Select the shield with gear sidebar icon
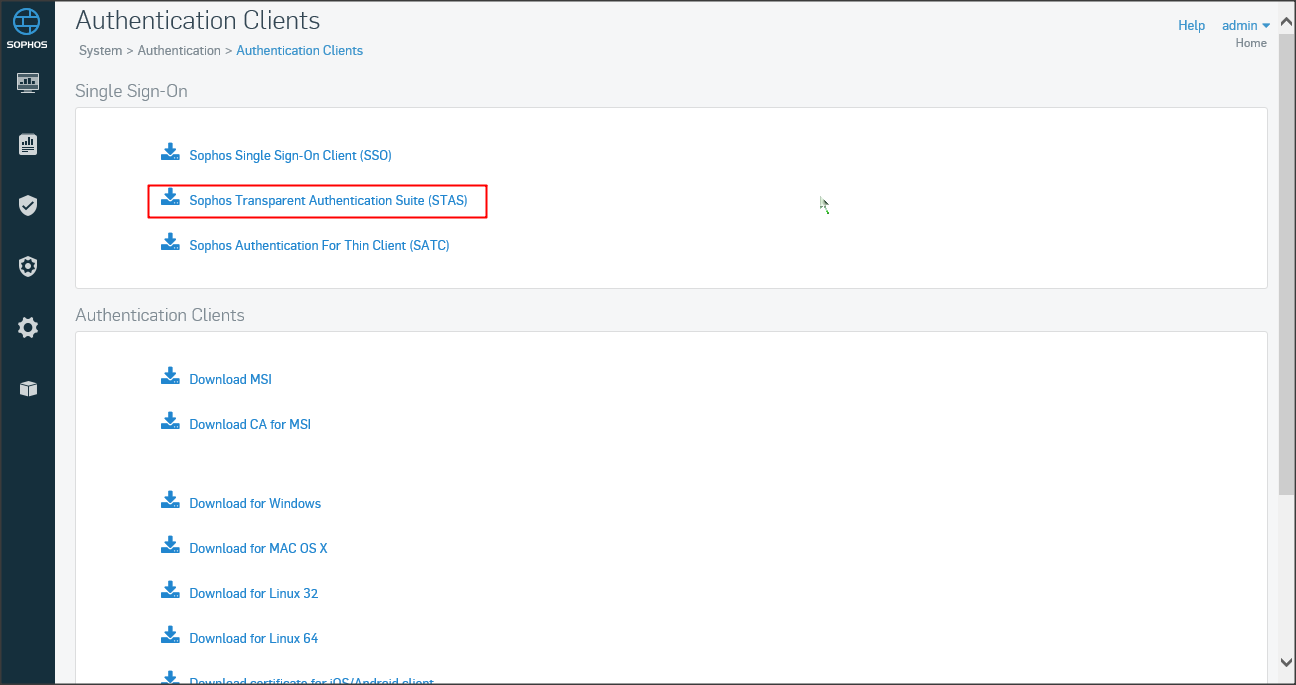Screen dimensions: 1296x685 pos(28,267)
